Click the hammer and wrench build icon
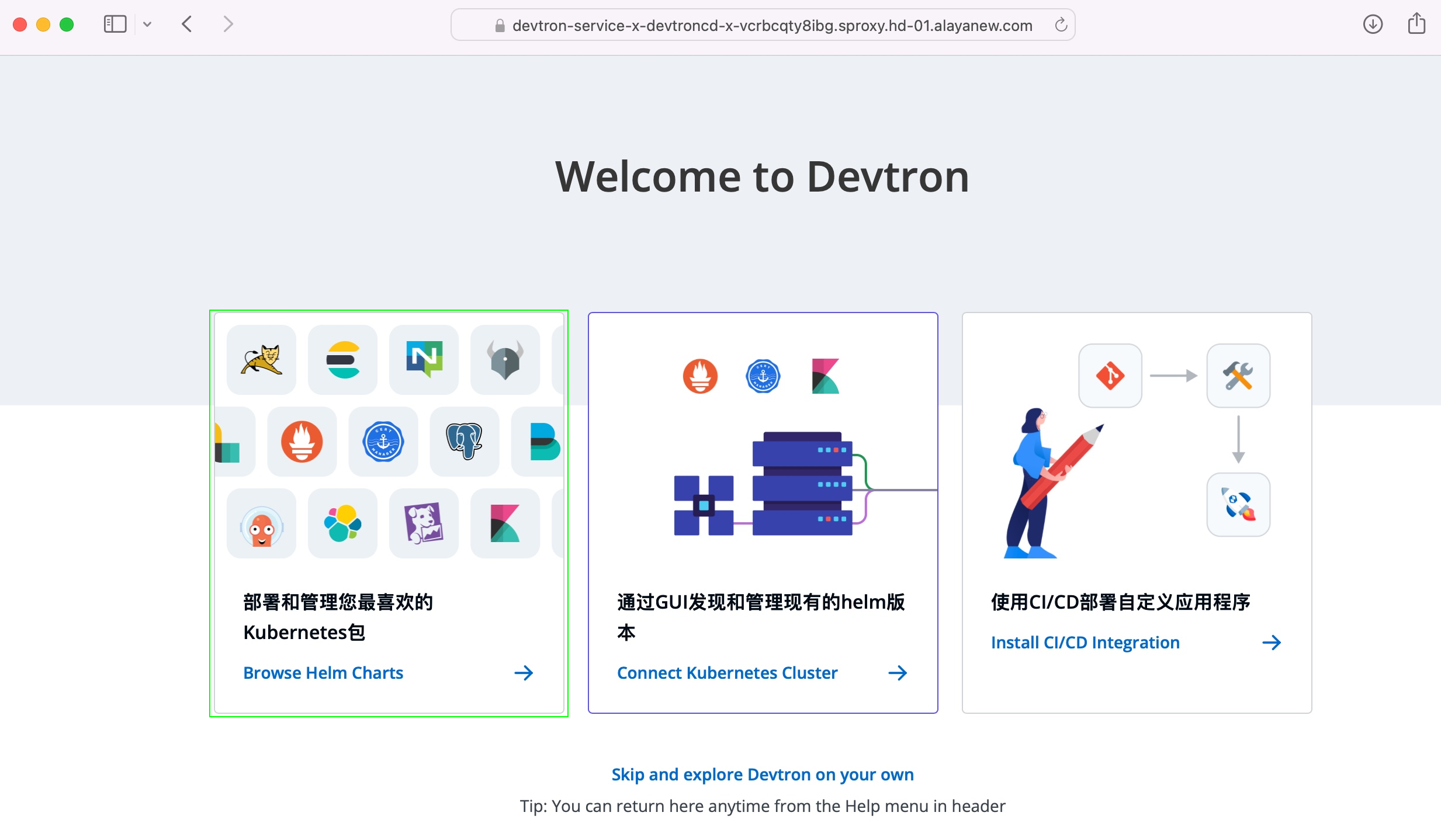The height and width of the screenshot is (840, 1441). pos(1238,376)
